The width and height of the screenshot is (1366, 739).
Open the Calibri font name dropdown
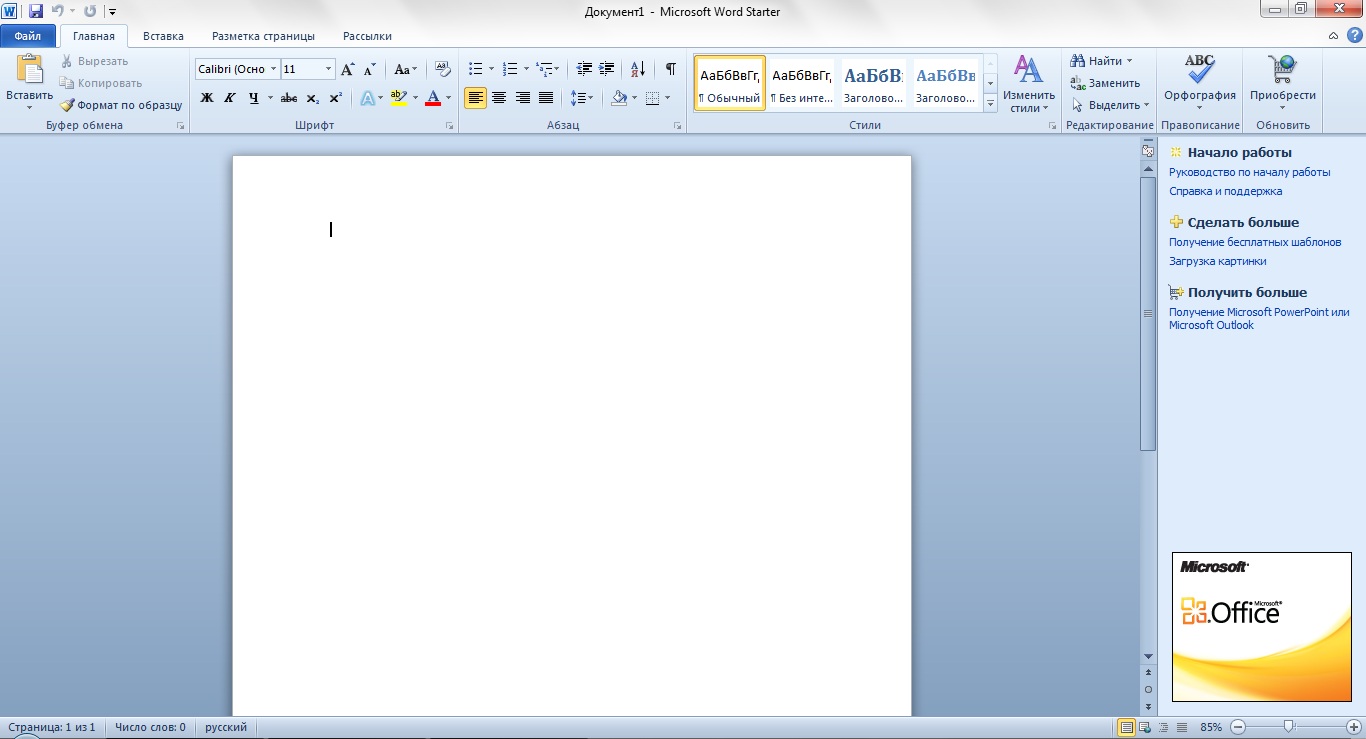click(x=274, y=69)
